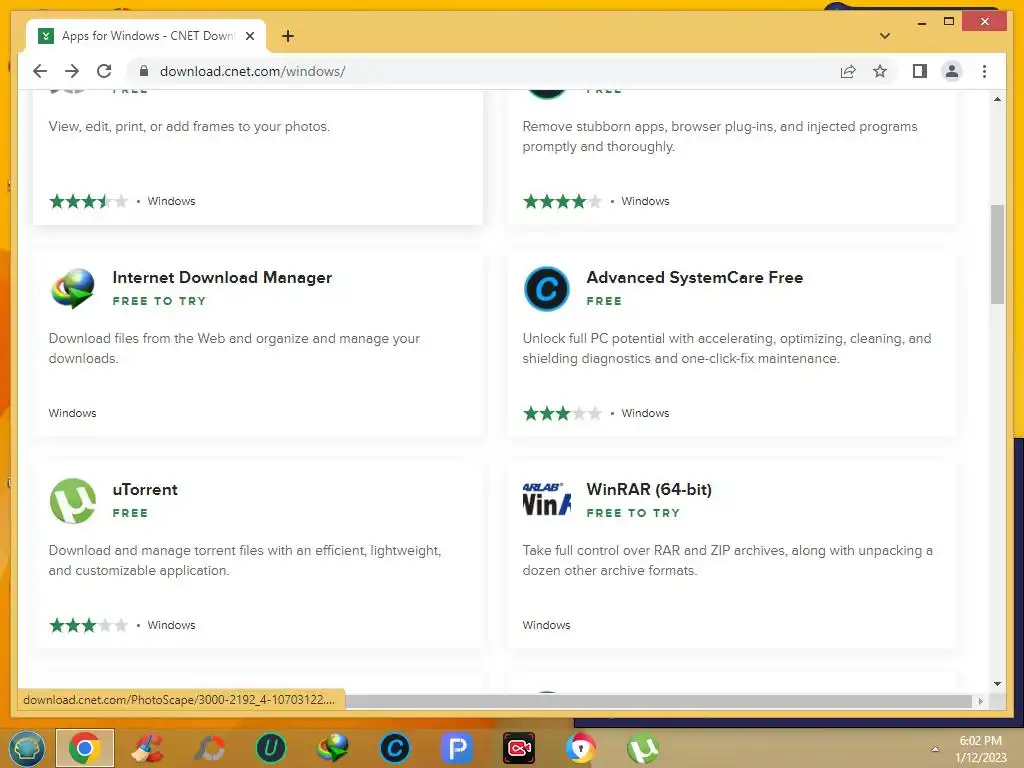Click the scrollbar up arrow
This screenshot has width=1024, height=768.
tap(997, 99)
